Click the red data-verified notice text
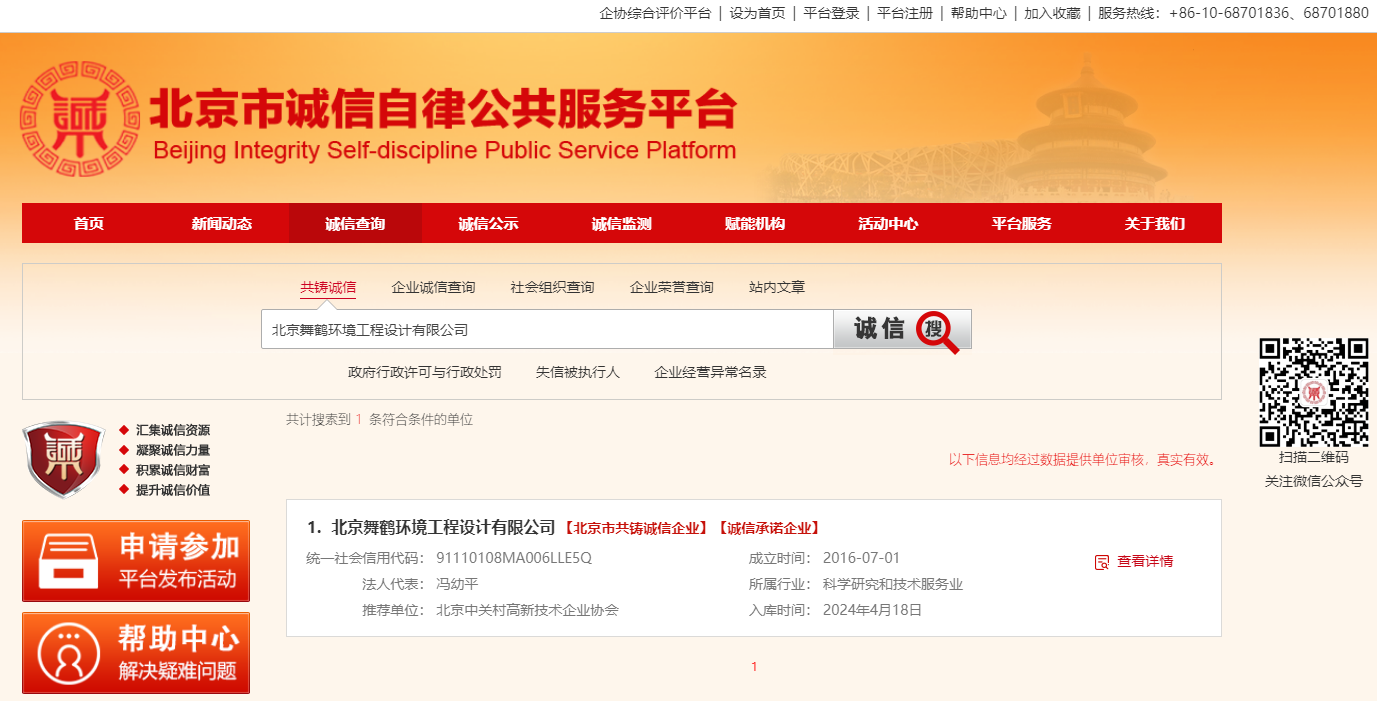The image size is (1377, 701). click(x=1085, y=460)
